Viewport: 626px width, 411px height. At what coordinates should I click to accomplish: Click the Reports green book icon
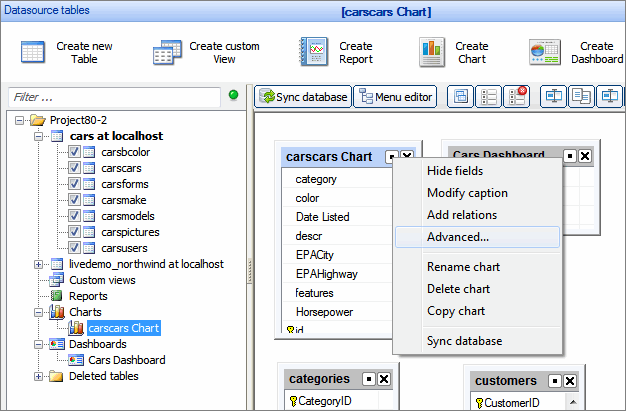pyautogui.click(x=57, y=296)
